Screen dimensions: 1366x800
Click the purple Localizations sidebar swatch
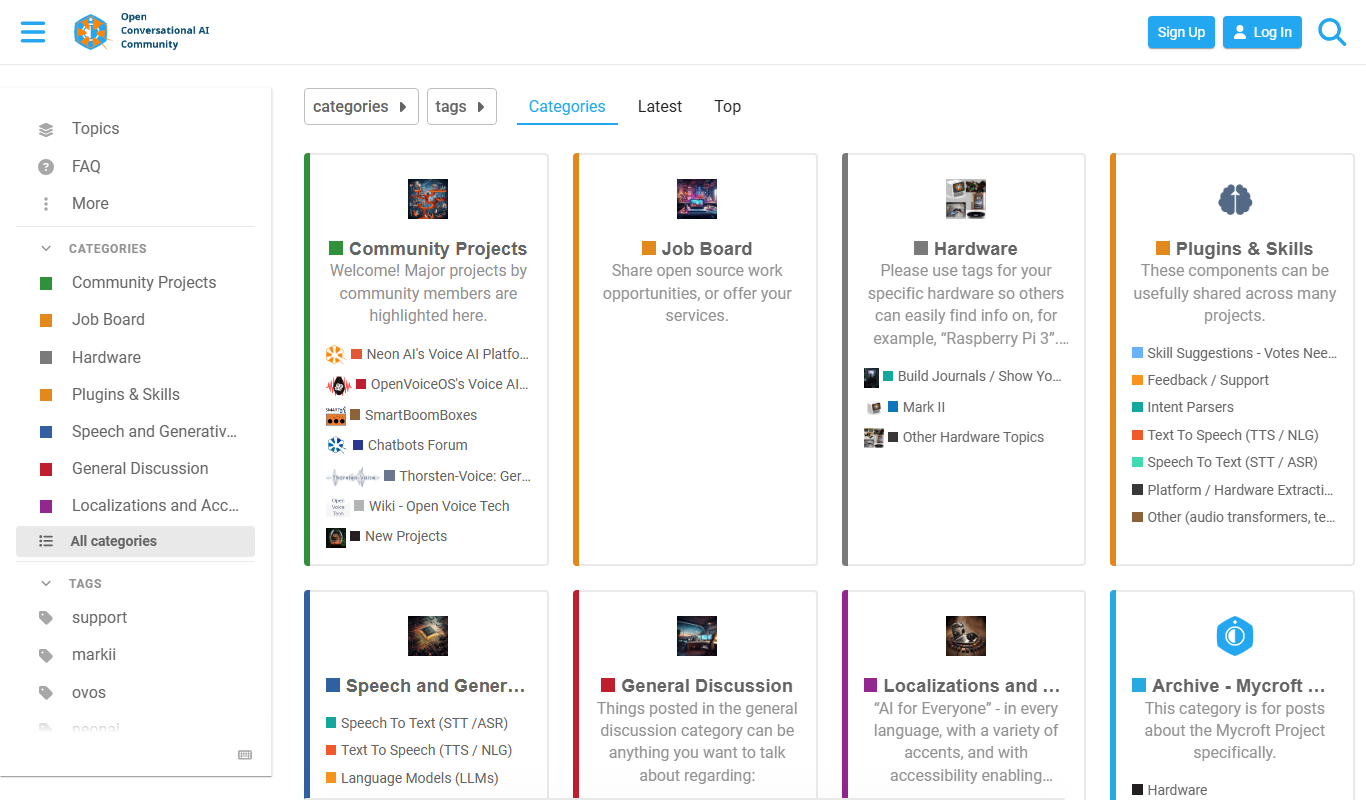[46, 506]
